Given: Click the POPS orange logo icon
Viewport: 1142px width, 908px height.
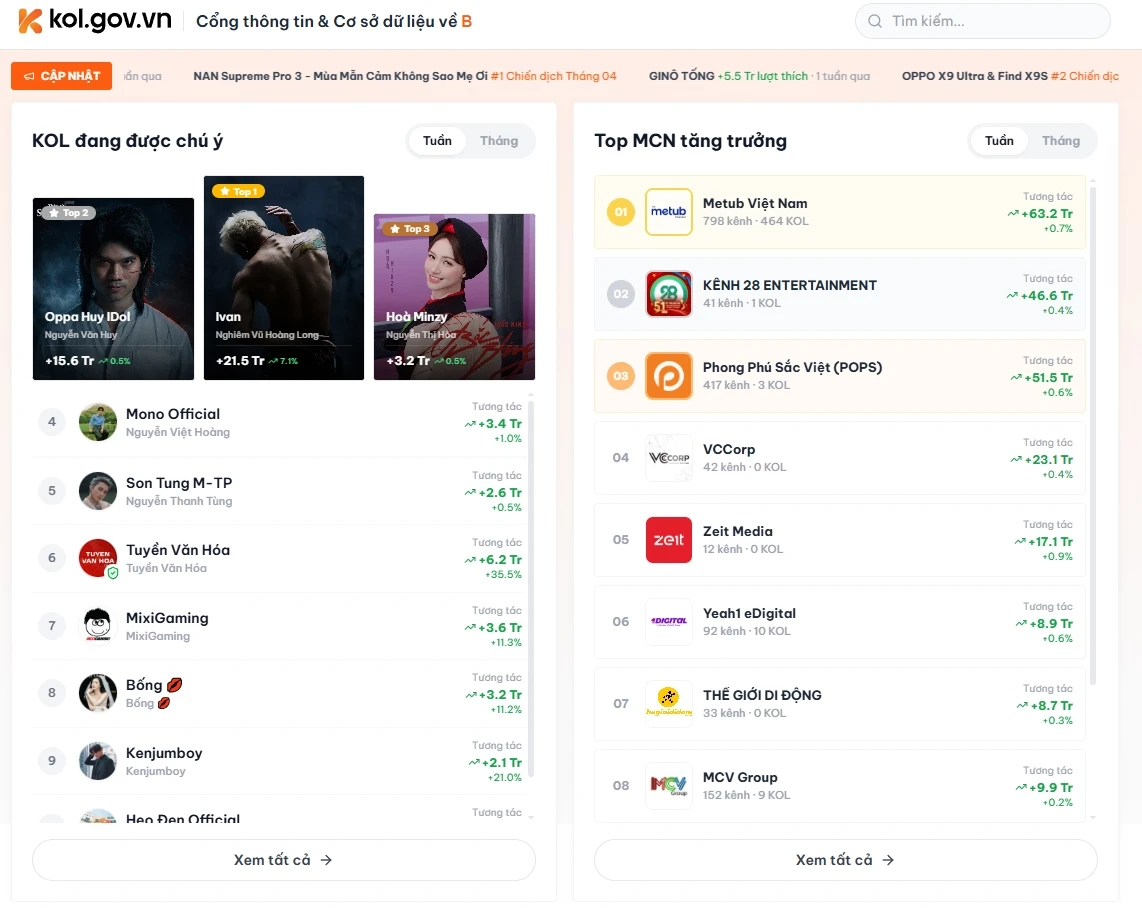Looking at the screenshot, I should [x=669, y=376].
